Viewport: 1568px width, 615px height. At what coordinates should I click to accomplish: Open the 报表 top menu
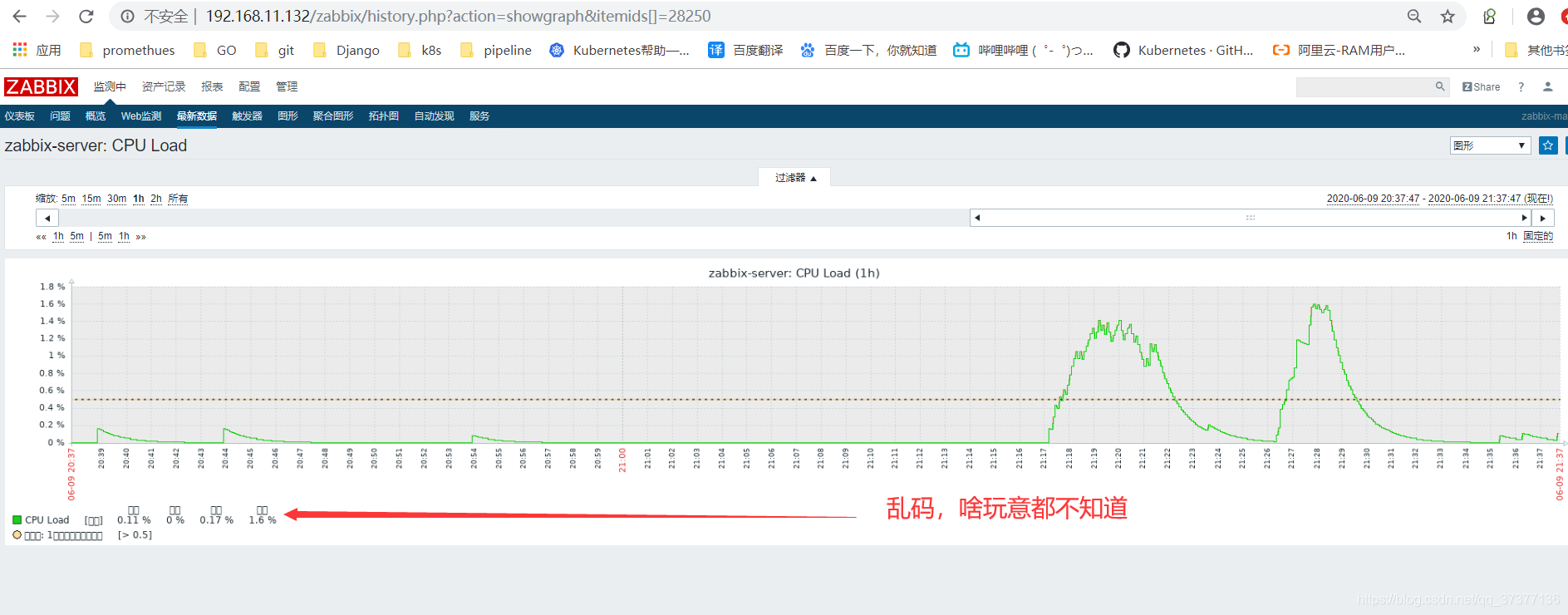click(x=212, y=86)
